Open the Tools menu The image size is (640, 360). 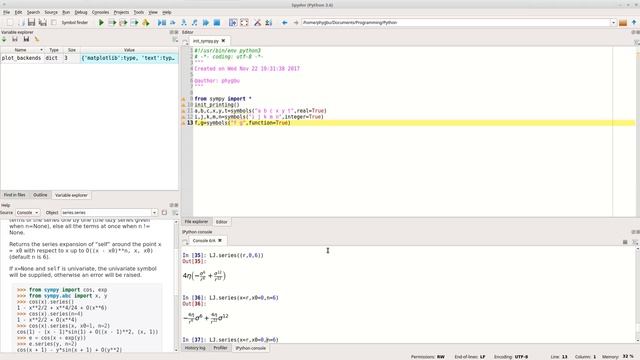[x=139, y=13]
